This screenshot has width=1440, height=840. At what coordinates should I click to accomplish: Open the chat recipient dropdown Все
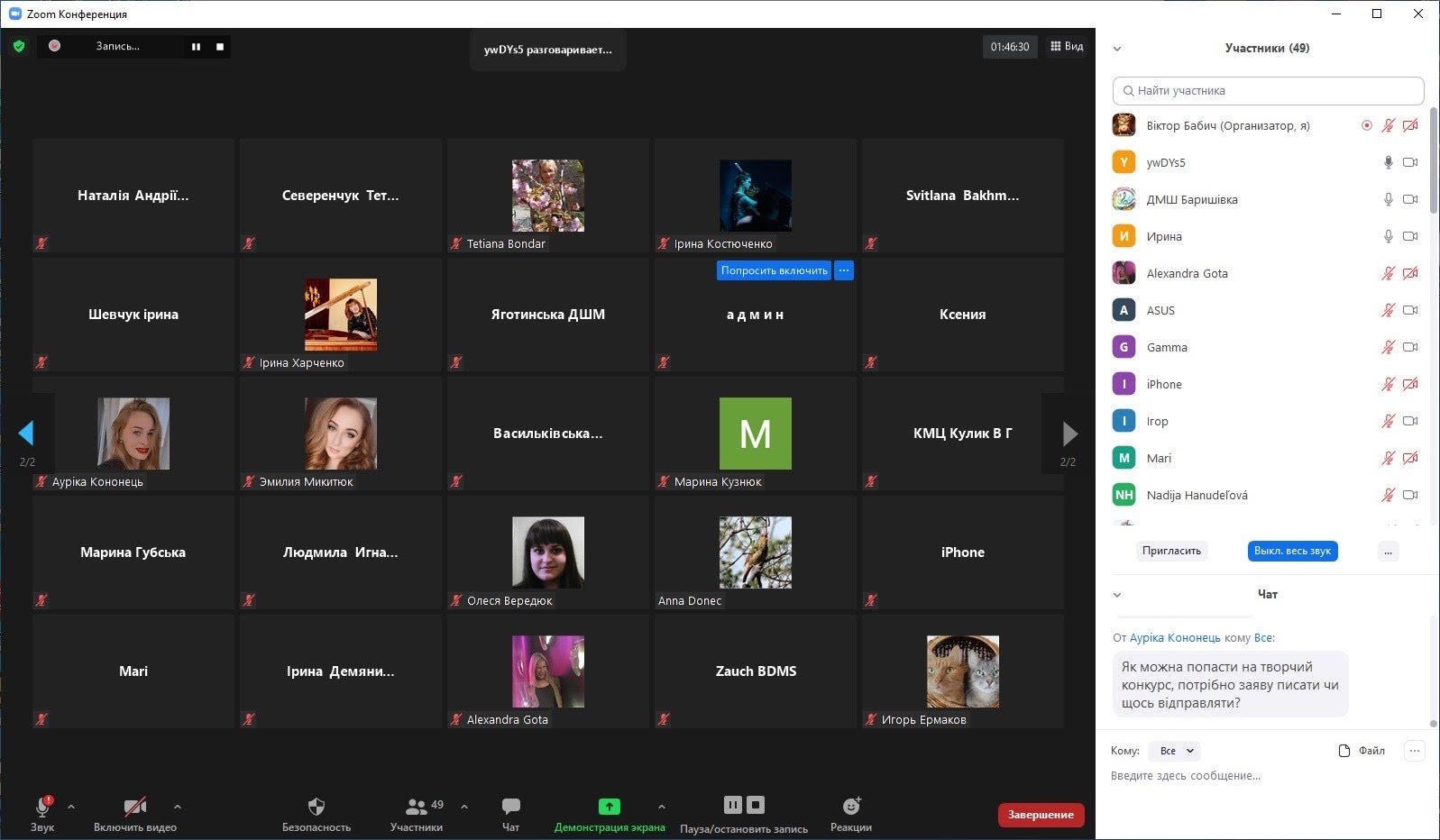pos(1176,751)
